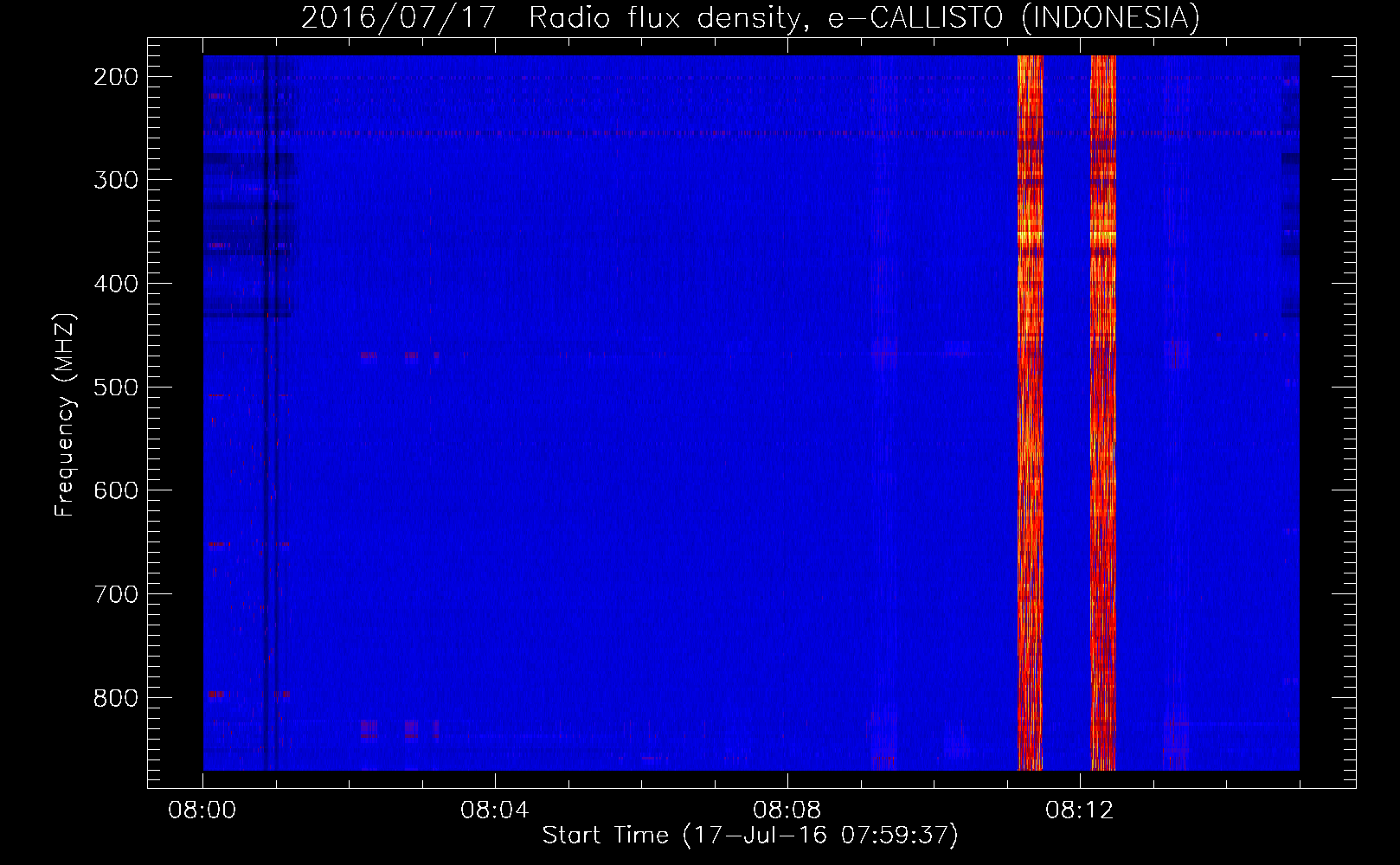Click the 700 frequency tick label

(x=116, y=594)
